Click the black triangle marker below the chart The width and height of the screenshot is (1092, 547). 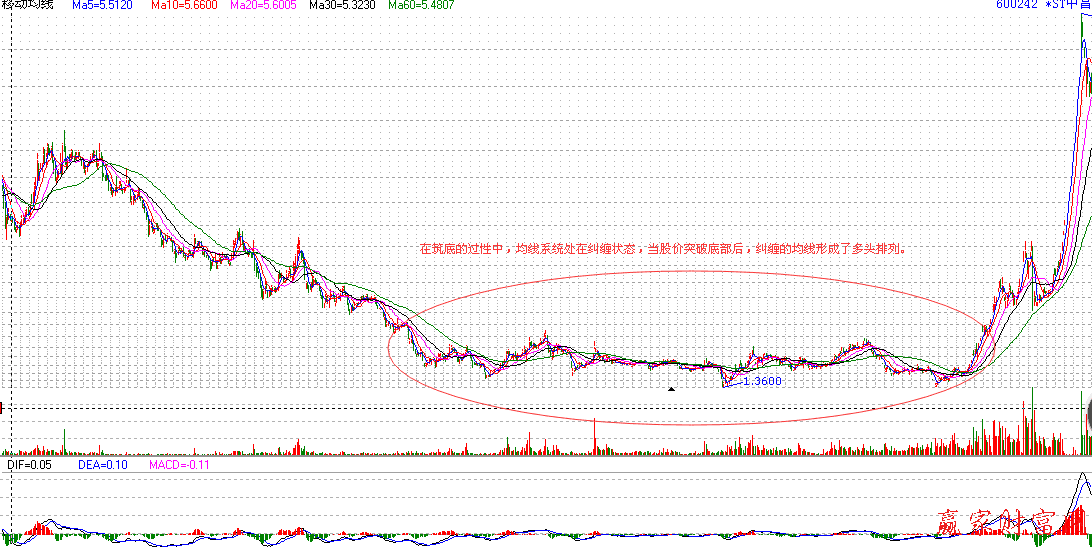click(x=672, y=388)
